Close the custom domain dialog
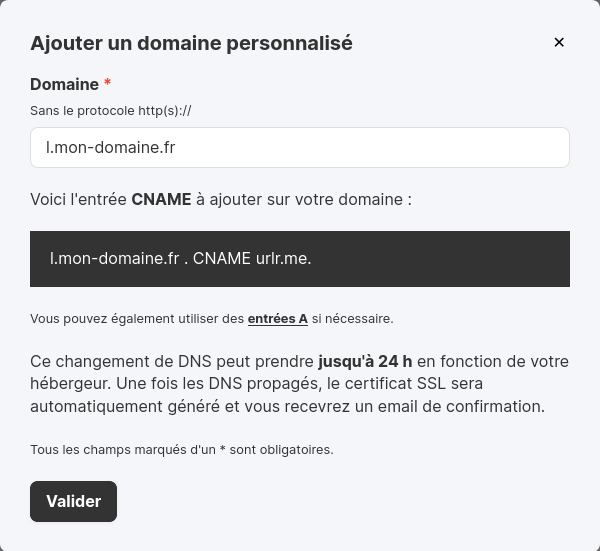This screenshot has height=551, width=600. (559, 42)
